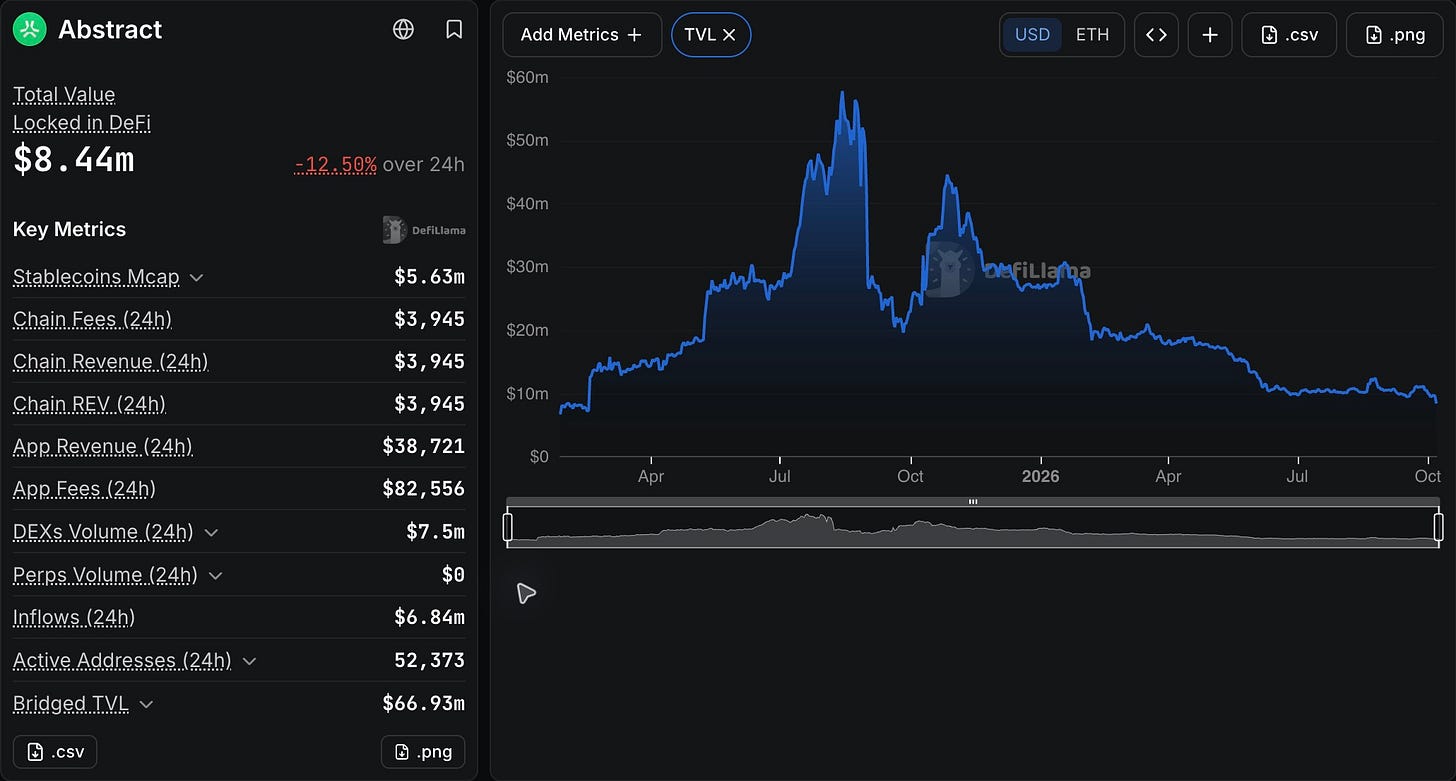Click the $8.44m TVL value
Image resolution: width=1456 pixels, height=781 pixels.
74,160
